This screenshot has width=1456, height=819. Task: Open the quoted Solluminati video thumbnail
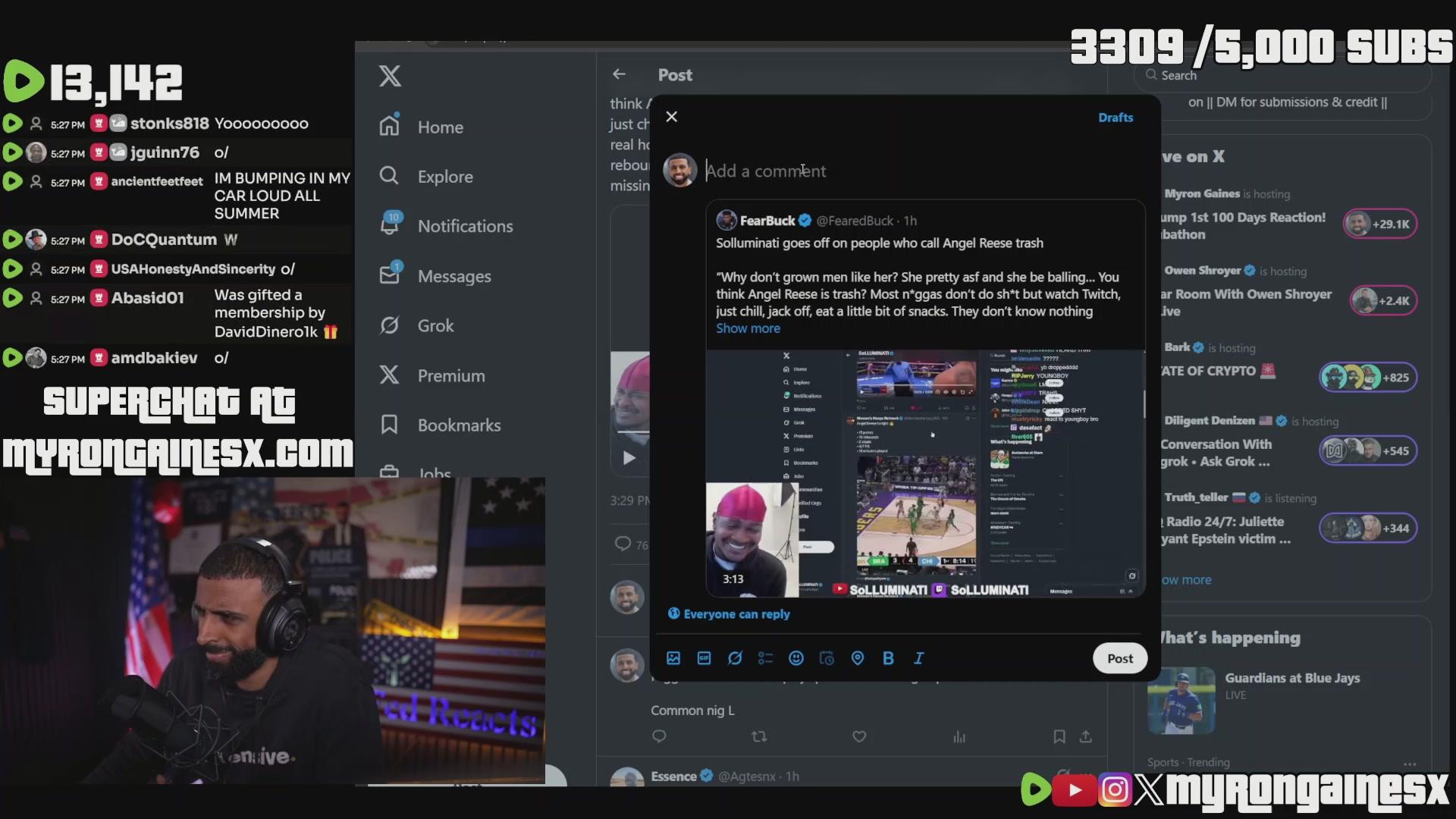(x=925, y=473)
